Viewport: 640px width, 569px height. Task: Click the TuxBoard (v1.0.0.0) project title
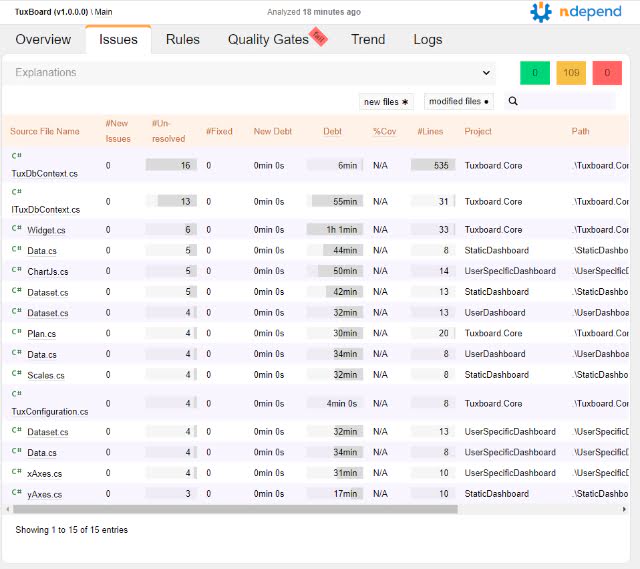click(51, 12)
